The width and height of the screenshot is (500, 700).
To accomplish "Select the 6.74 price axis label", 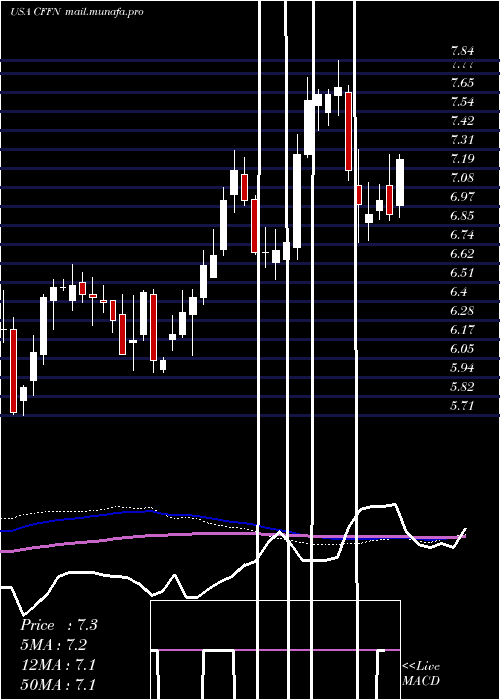I will (x=462, y=234).
